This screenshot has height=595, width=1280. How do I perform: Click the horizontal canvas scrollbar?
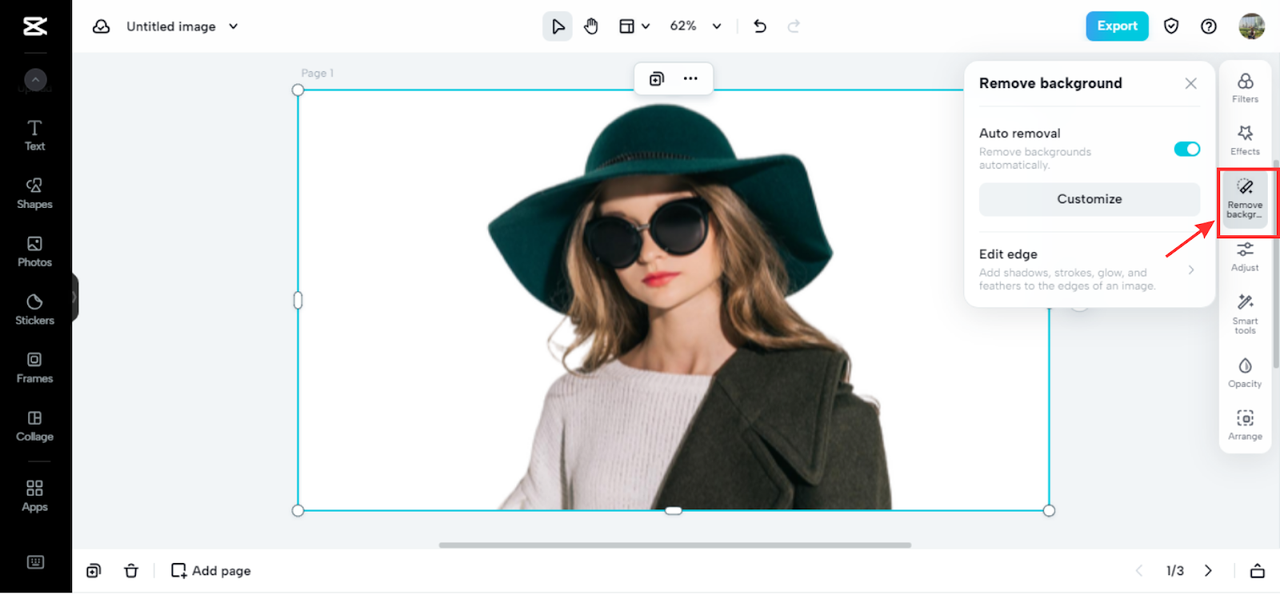click(x=675, y=545)
